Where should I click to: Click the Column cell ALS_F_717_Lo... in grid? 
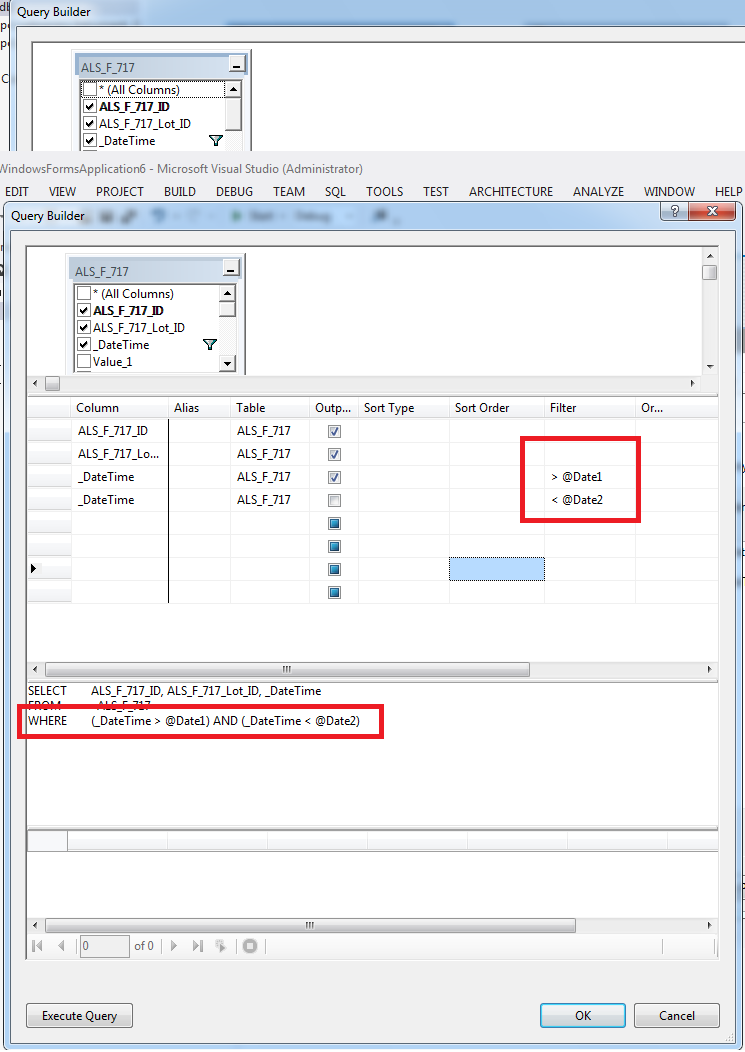(119, 454)
